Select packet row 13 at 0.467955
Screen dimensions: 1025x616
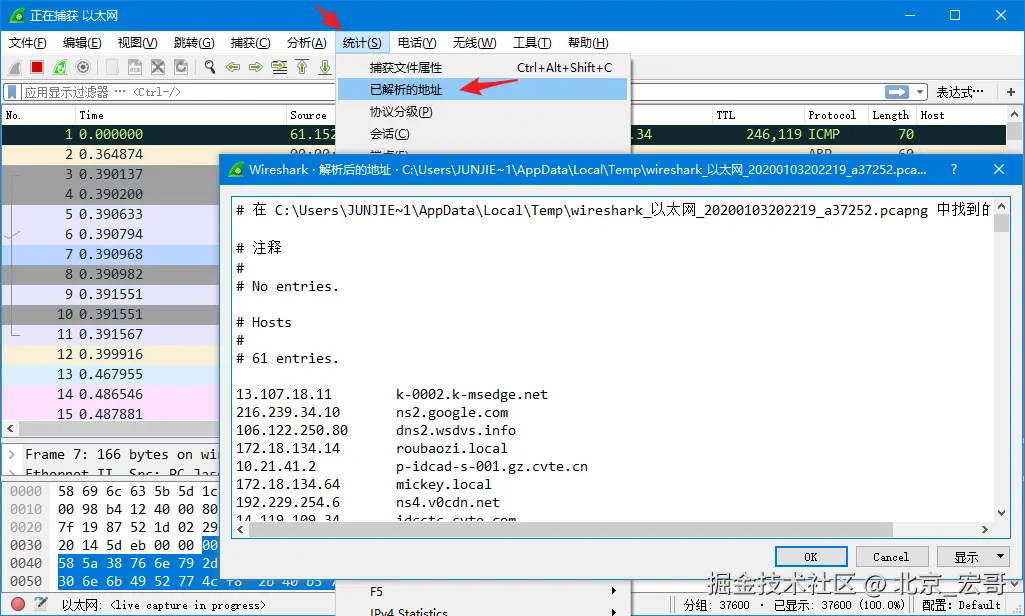pyautogui.click(x=110, y=374)
